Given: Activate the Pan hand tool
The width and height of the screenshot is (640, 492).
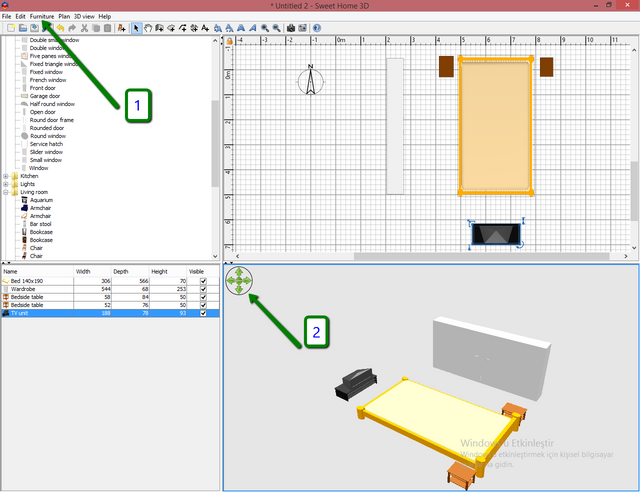Looking at the screenshot, I should 148,28.
